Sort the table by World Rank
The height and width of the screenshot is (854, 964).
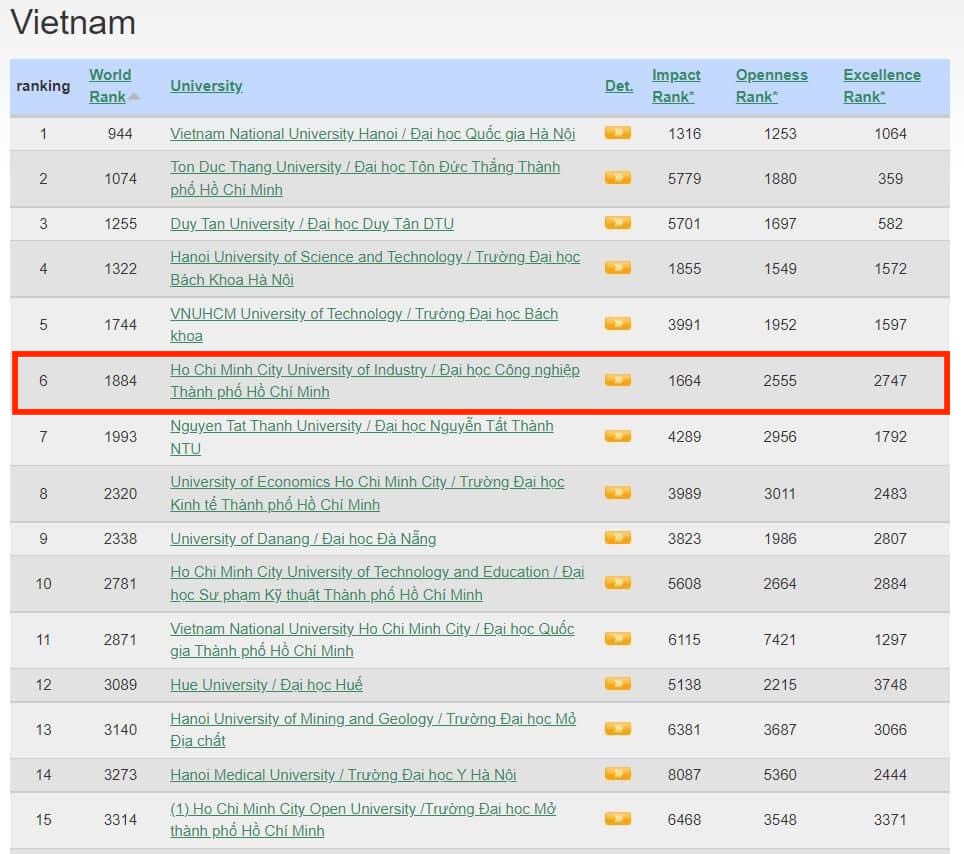tap(110, 85)
